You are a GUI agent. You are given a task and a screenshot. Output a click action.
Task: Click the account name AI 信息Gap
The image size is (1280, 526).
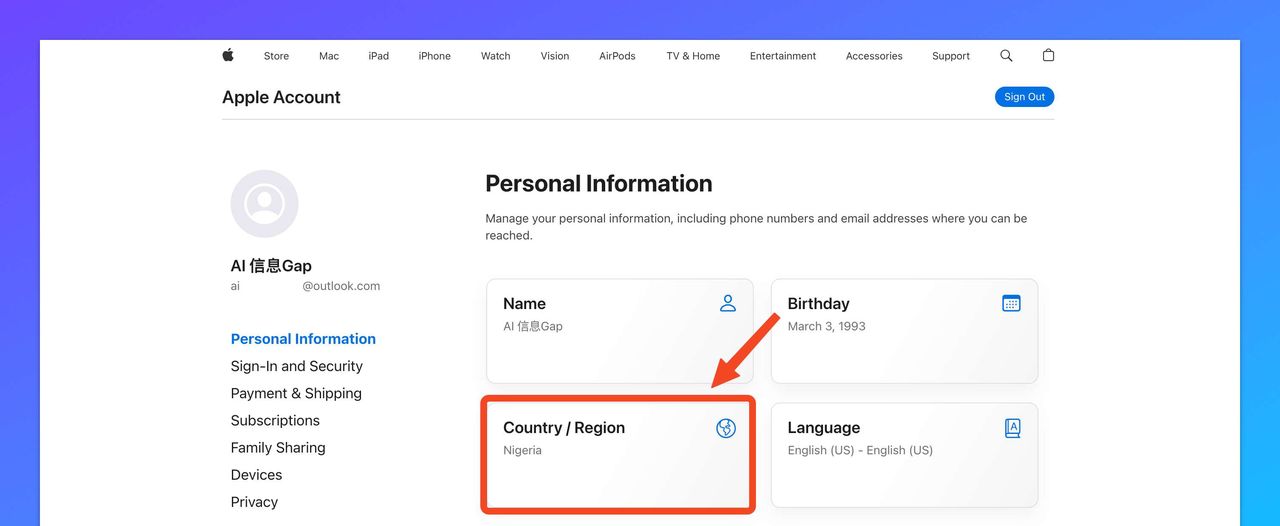click(271, 265)
